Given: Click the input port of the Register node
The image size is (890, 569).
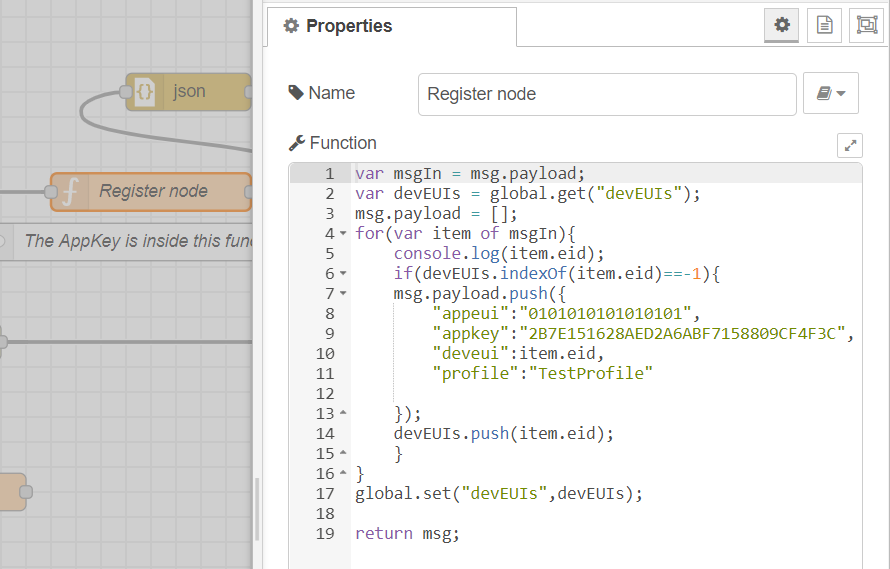Looking at the screenshot, I should pyautogui.click(x=51, y=192).
